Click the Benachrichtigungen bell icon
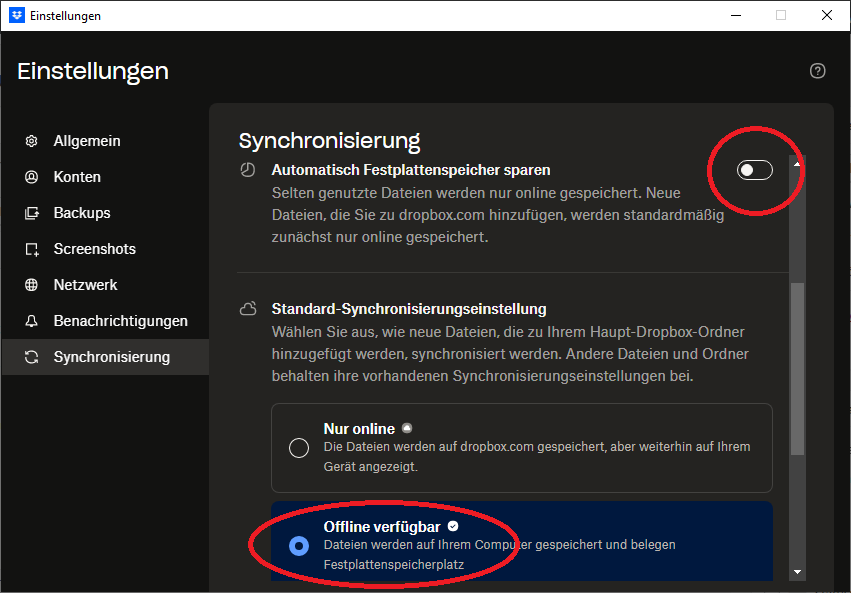The width and height of the screenshot is (851, 593). pyautogui.click(x=32, y=321)
